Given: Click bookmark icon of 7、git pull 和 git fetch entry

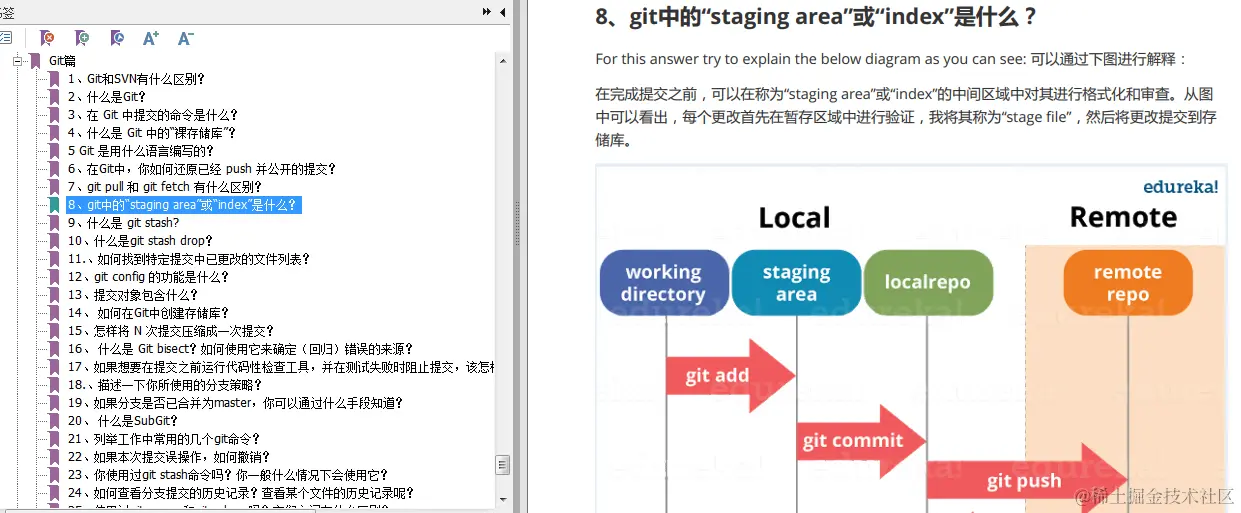Looking at the screenshot, I should click(x=54, y=187).
